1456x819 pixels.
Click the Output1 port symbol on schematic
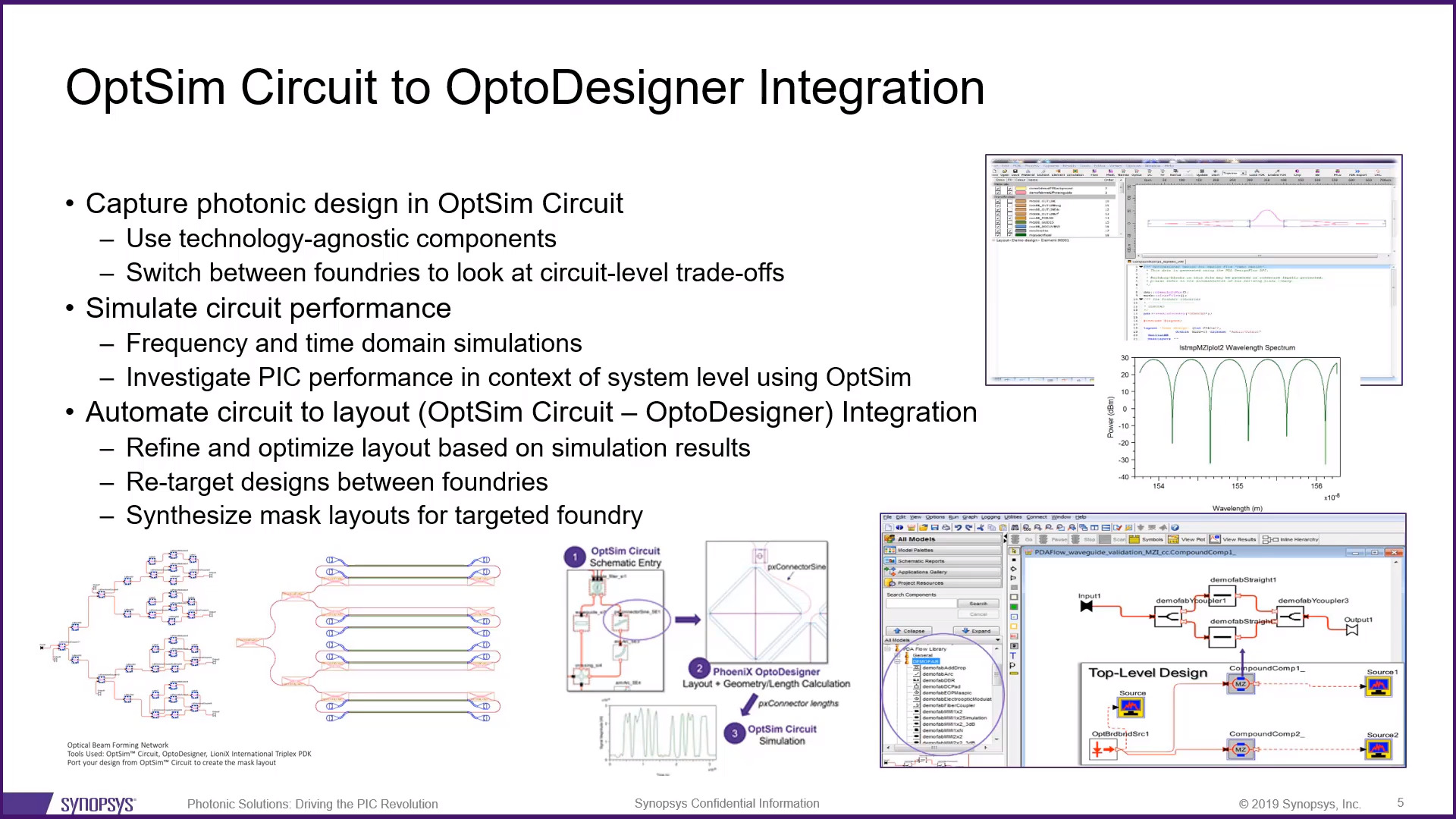click(x=1352, y=629)
